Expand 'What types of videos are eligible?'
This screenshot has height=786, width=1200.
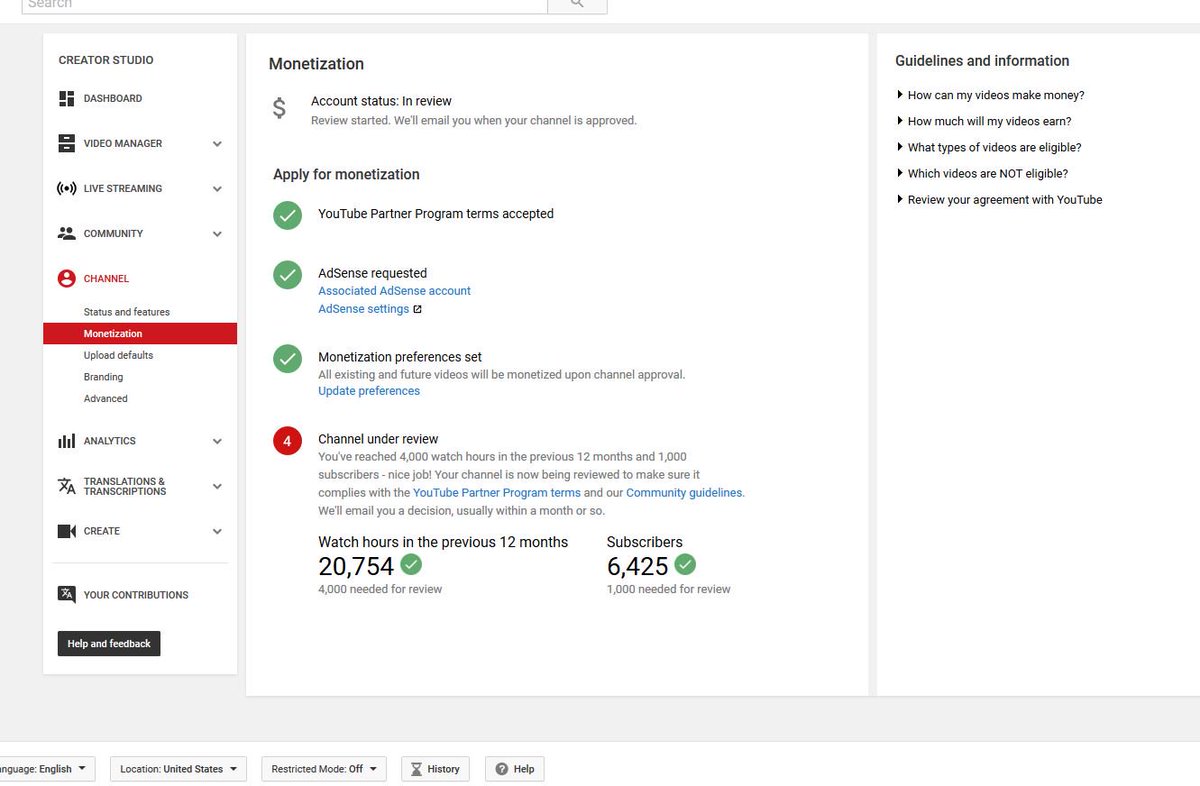pos(989,147)
